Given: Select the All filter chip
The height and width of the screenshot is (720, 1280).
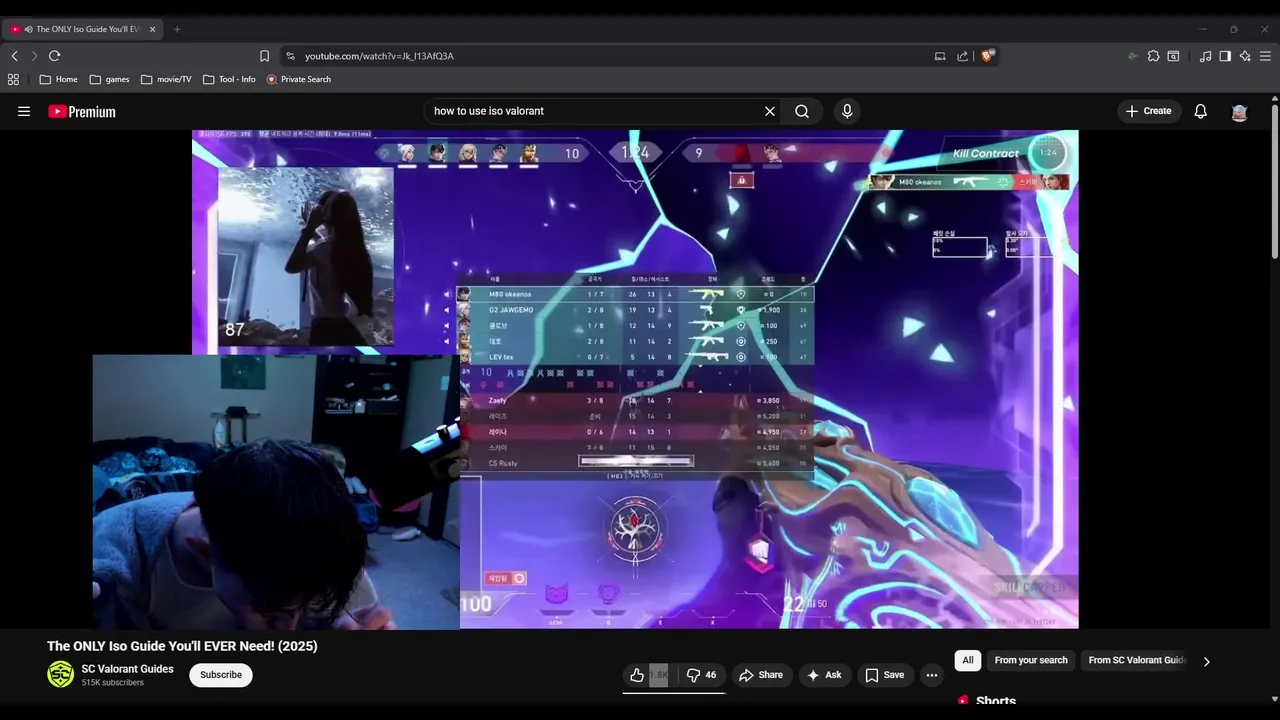Looking at the screenshot, I should pyautogui.click(x=968, y=660).
